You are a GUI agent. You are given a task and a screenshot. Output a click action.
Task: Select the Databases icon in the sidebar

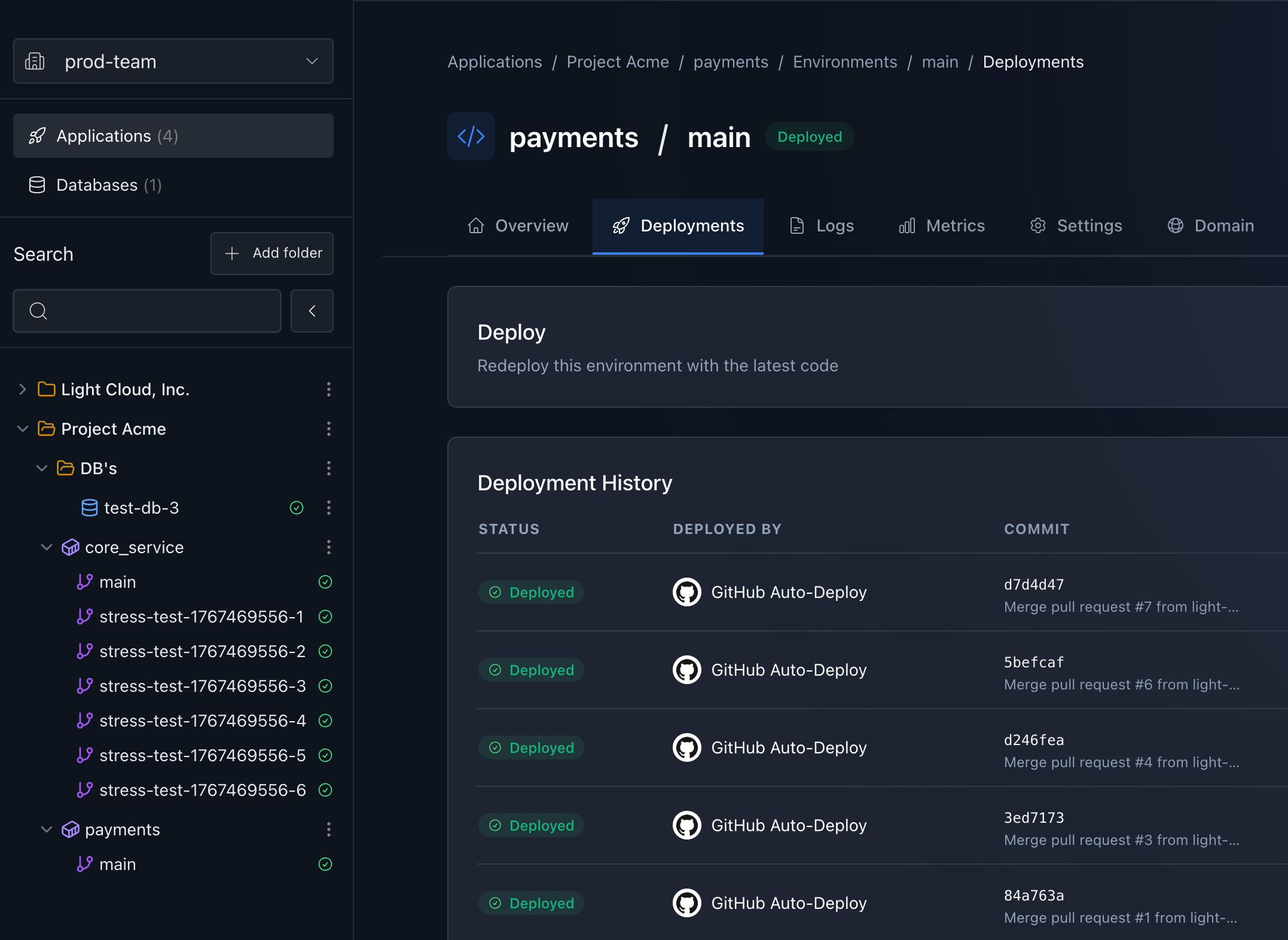tap(36, 185)
